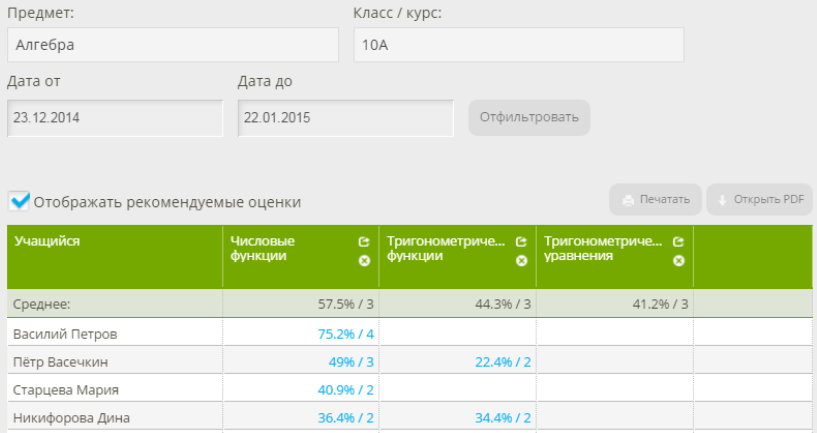The width and height of the screenshot is (817, 433).
Task: Click the Класс / курс field 10А
Action: pyautogui.click(x=518, y=45)
